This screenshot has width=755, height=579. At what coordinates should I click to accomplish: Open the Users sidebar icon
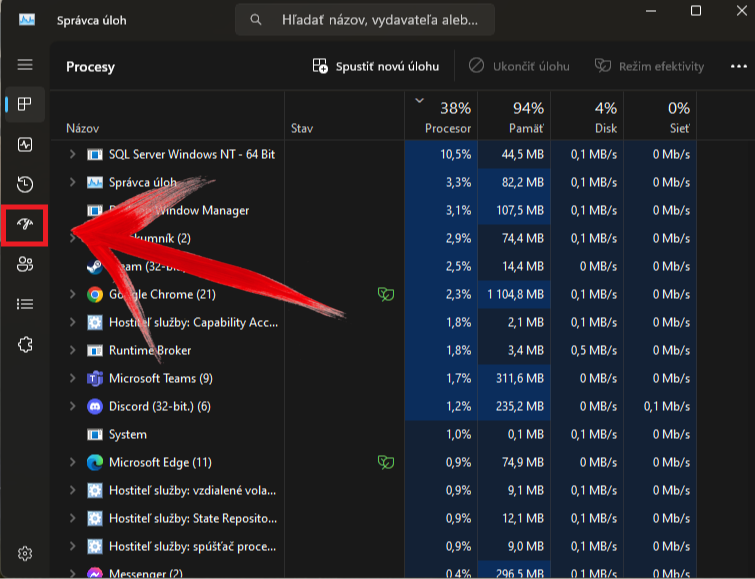coord(25,264)
